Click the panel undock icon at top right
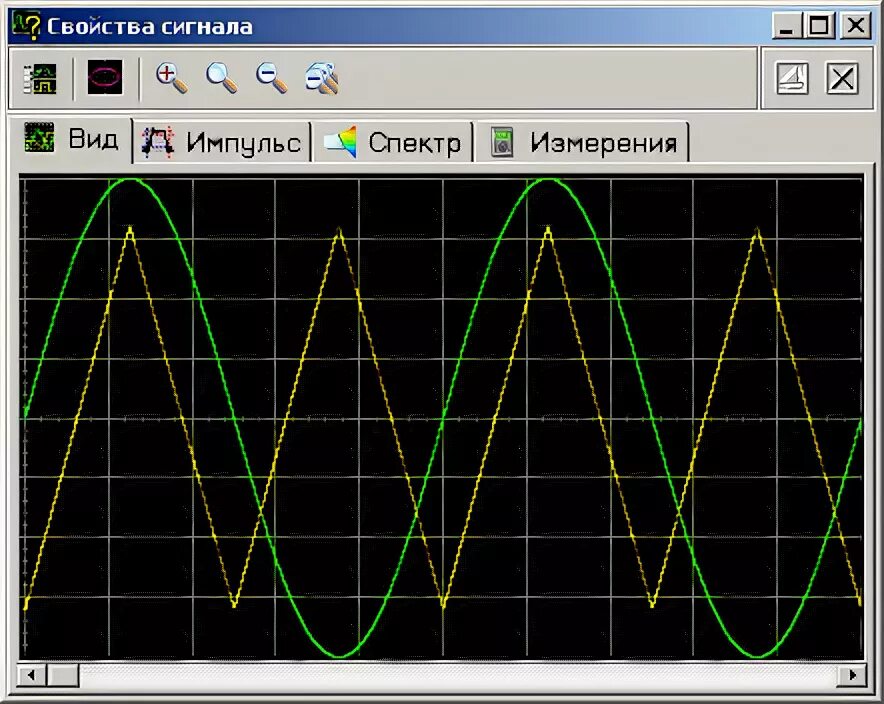This screenshot has height=704, width=884. click(x=792, y=78)
